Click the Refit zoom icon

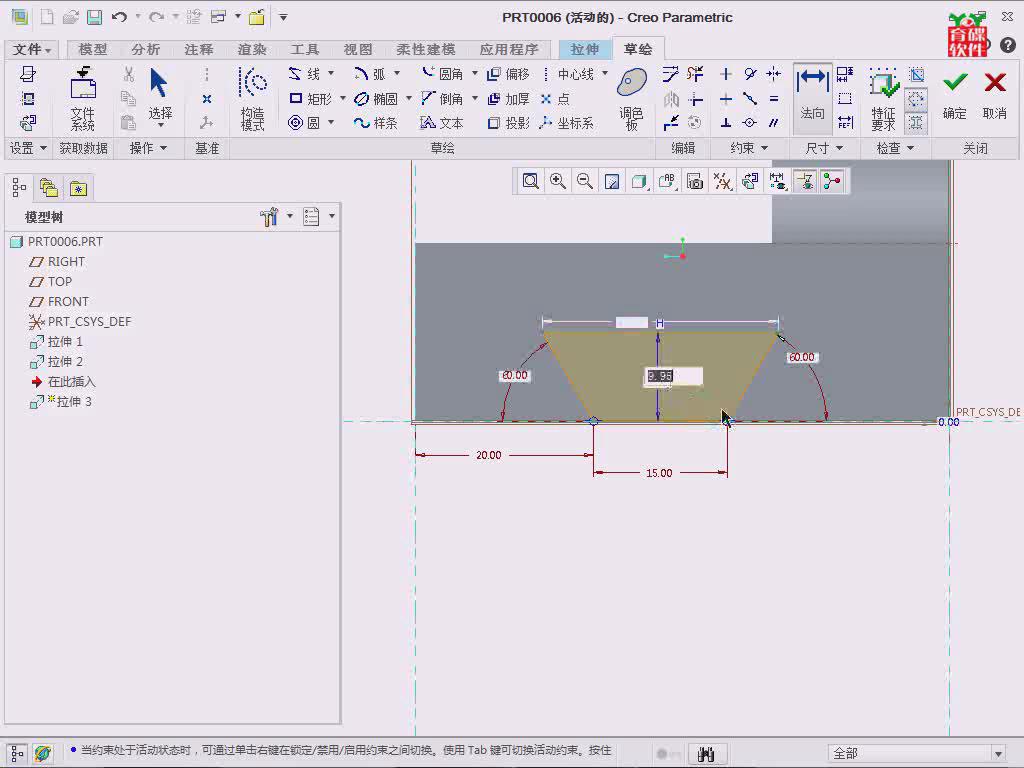530,181
